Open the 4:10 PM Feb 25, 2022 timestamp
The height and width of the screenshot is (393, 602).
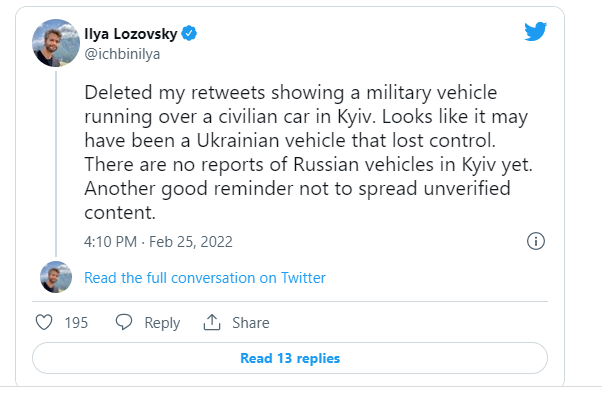pyautogui.click(x=158, y=242)
